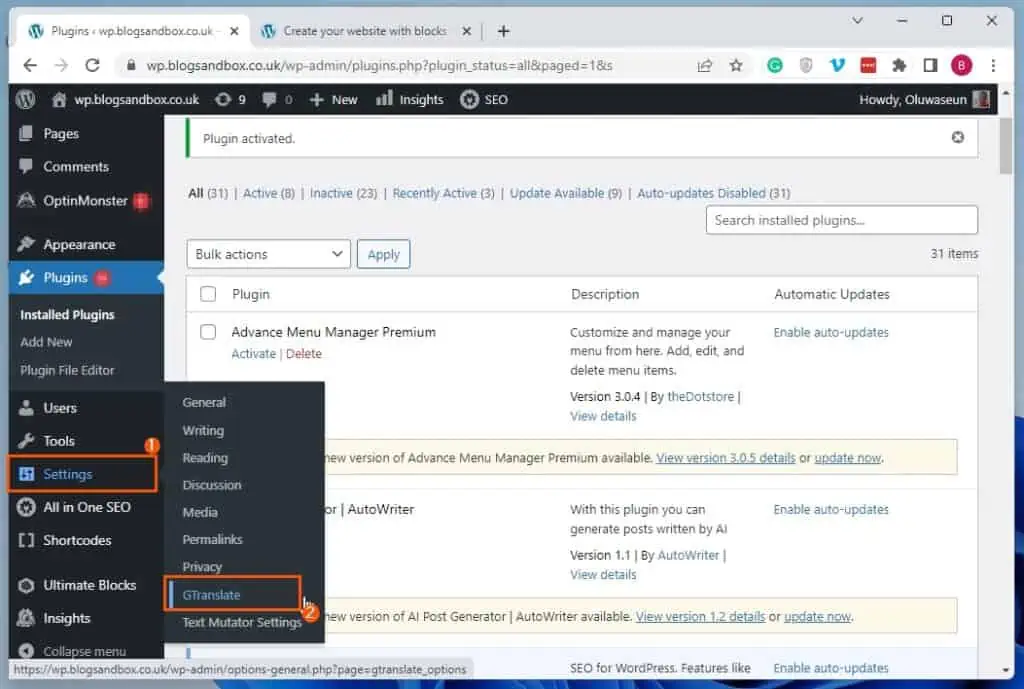Image resolution: width=1024 pixels, height=689 pixels.
Task: Filter plugins by Update Available (9)
Action: [x=566, y=193]
